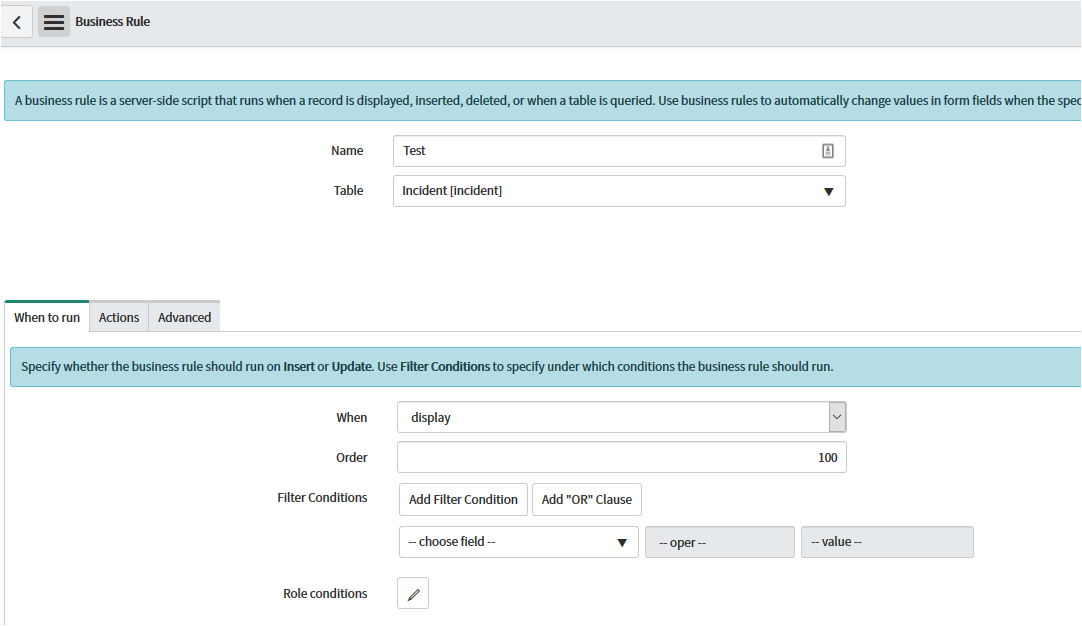This screenshot has width=1082, height=626.
Task: Click the Table field label
Action: pyautogui.click(x=348, y=190)
